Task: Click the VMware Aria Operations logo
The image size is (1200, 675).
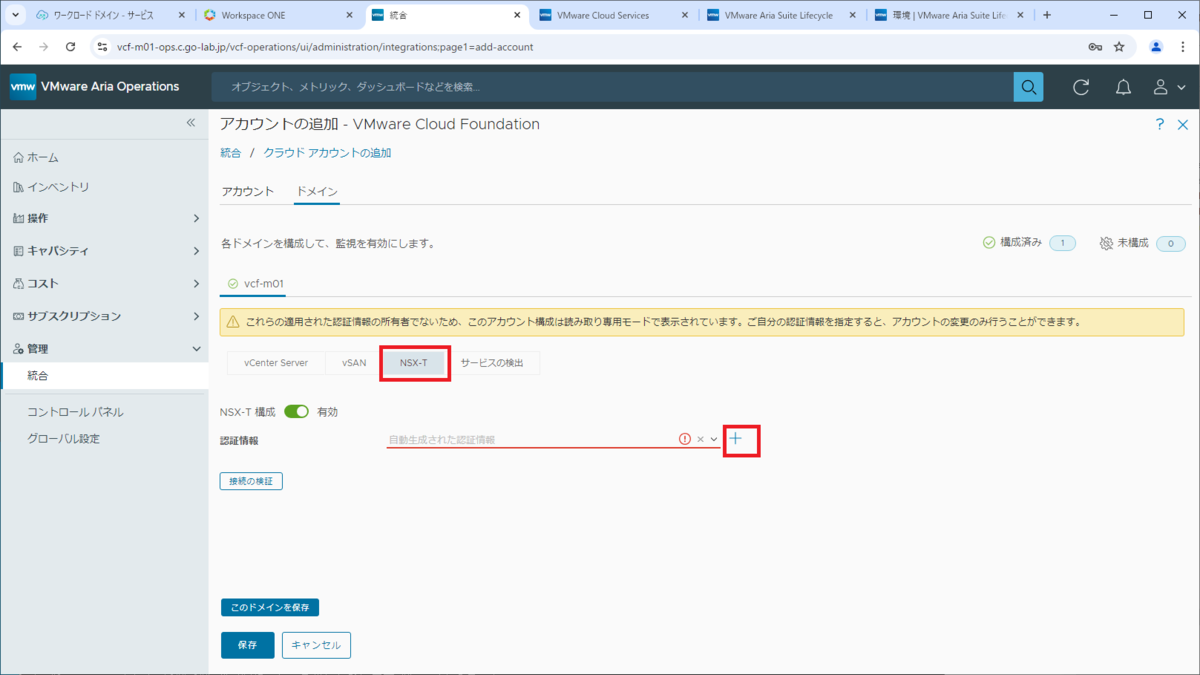Action: [23, 87]
